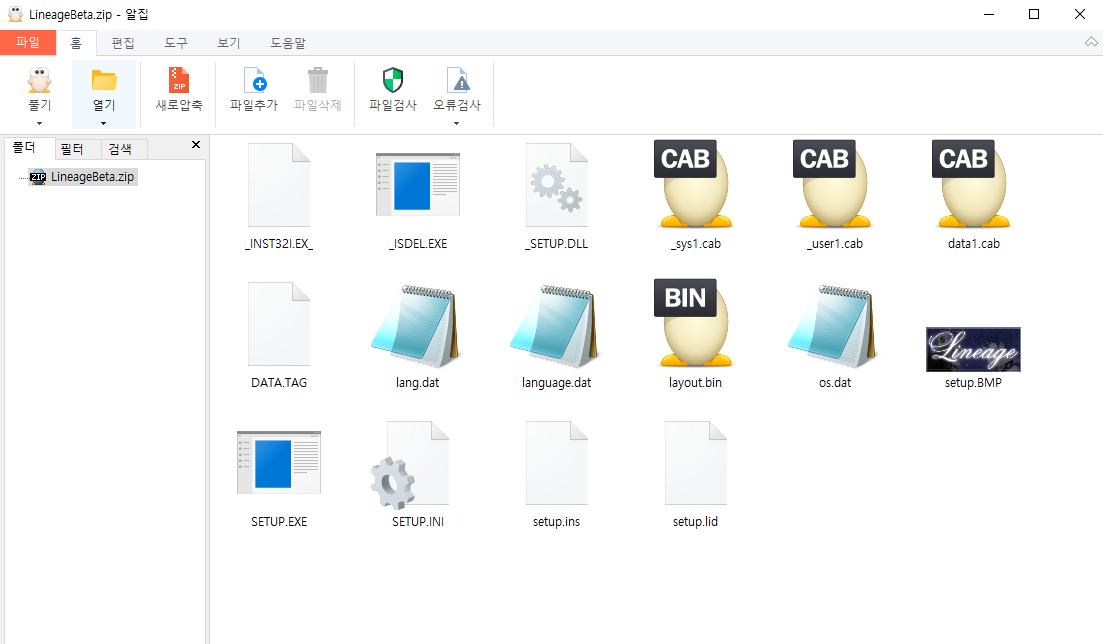
Task: Click the 파일추가 (add file) icon
Action: tap(254, 80)
